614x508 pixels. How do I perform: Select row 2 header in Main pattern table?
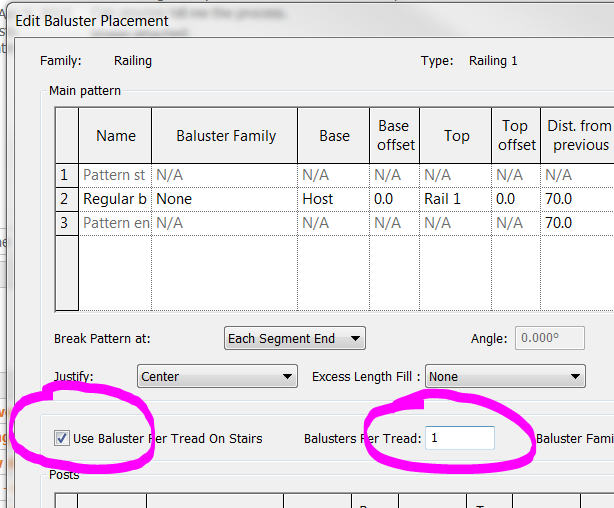tap(66, 199)
